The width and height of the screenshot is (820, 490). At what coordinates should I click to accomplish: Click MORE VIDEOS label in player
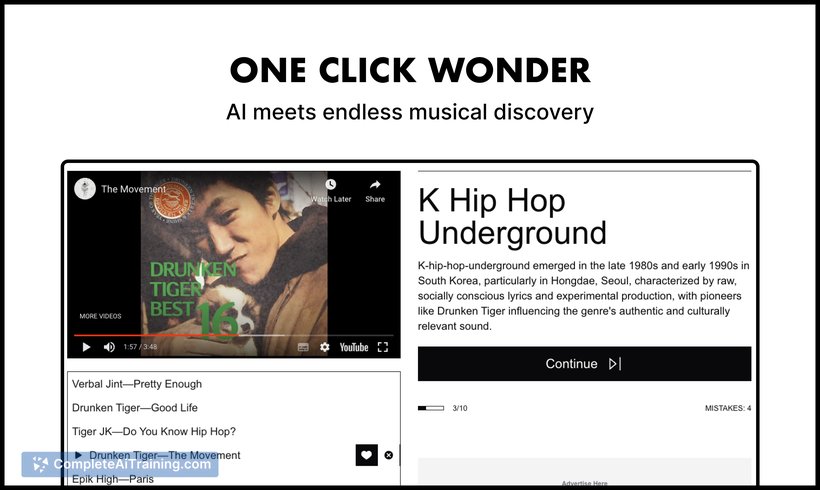[x=100, y=316]
